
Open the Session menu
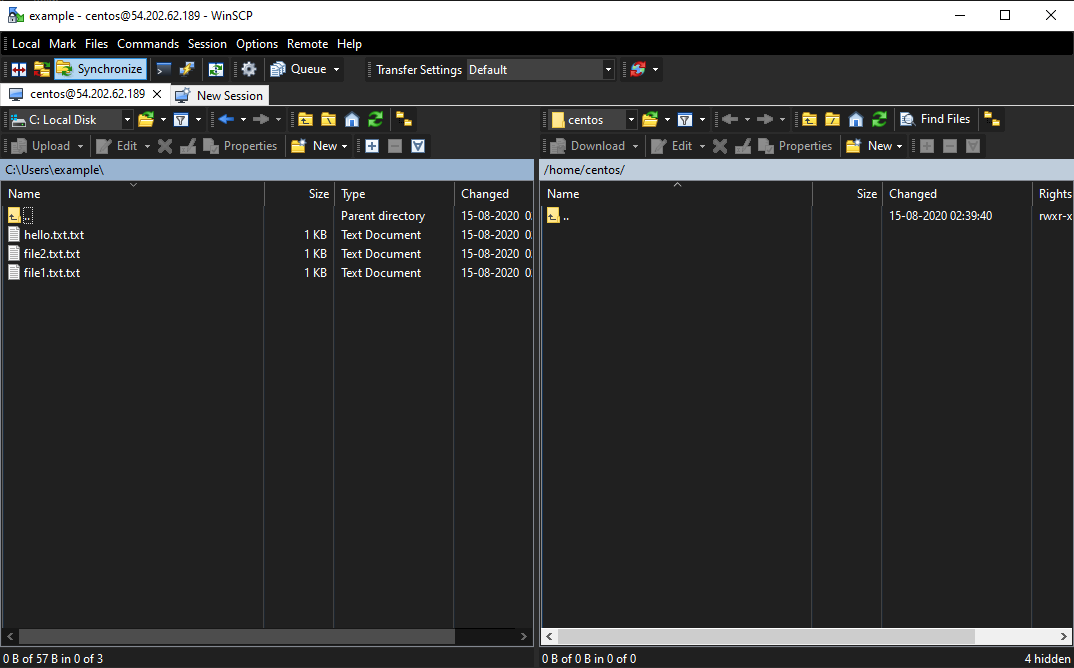pyautogui.click(x=207, y=44)
